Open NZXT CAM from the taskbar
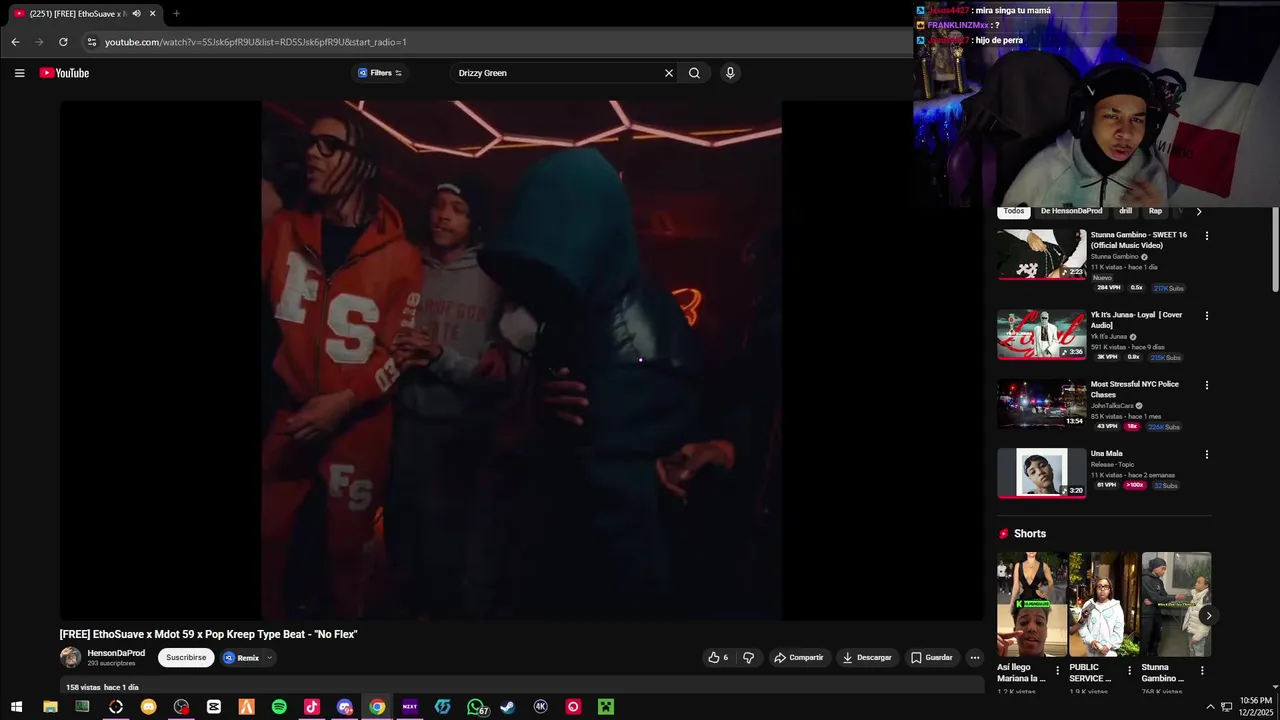 410,707
